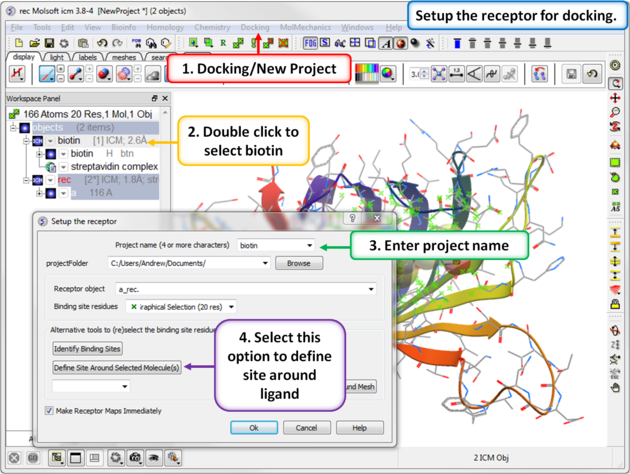630x474 pixels.
Task: Switch to the meshes tab
Action: coord(124,58)
